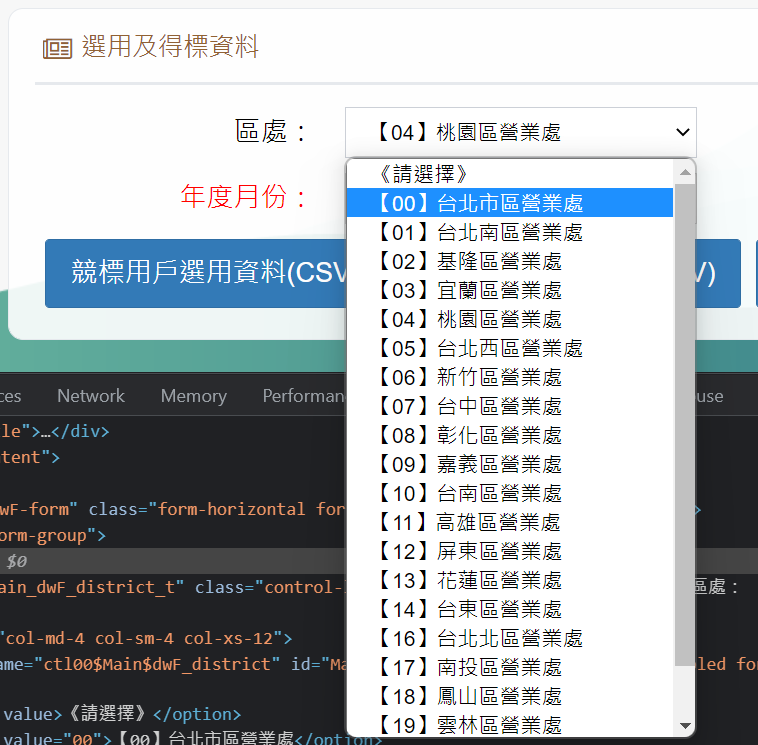The width and height of the screenshot is (758, 745).
Task: Select the $0 highlighted DOM line
Action: tap(173, 561)
